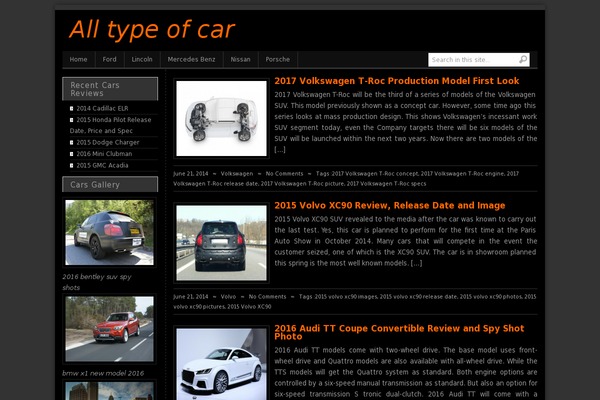Click the '2015 volvo xc90 photos' tag
Image resolution: width=600 pixels, height=400 pixels.
pos(491,297)
